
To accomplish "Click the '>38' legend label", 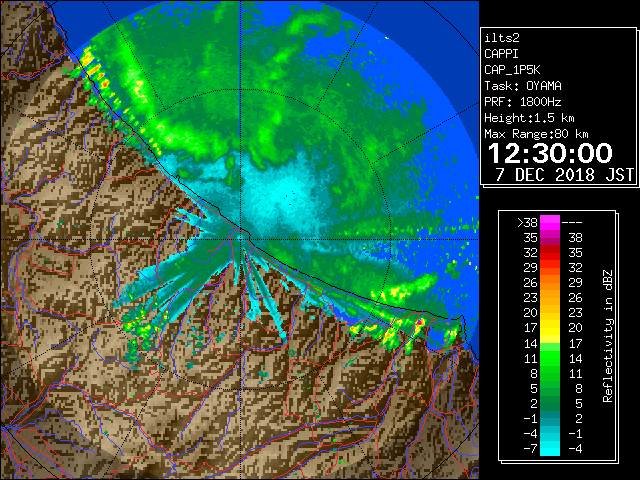I will [x=527, y=223].
